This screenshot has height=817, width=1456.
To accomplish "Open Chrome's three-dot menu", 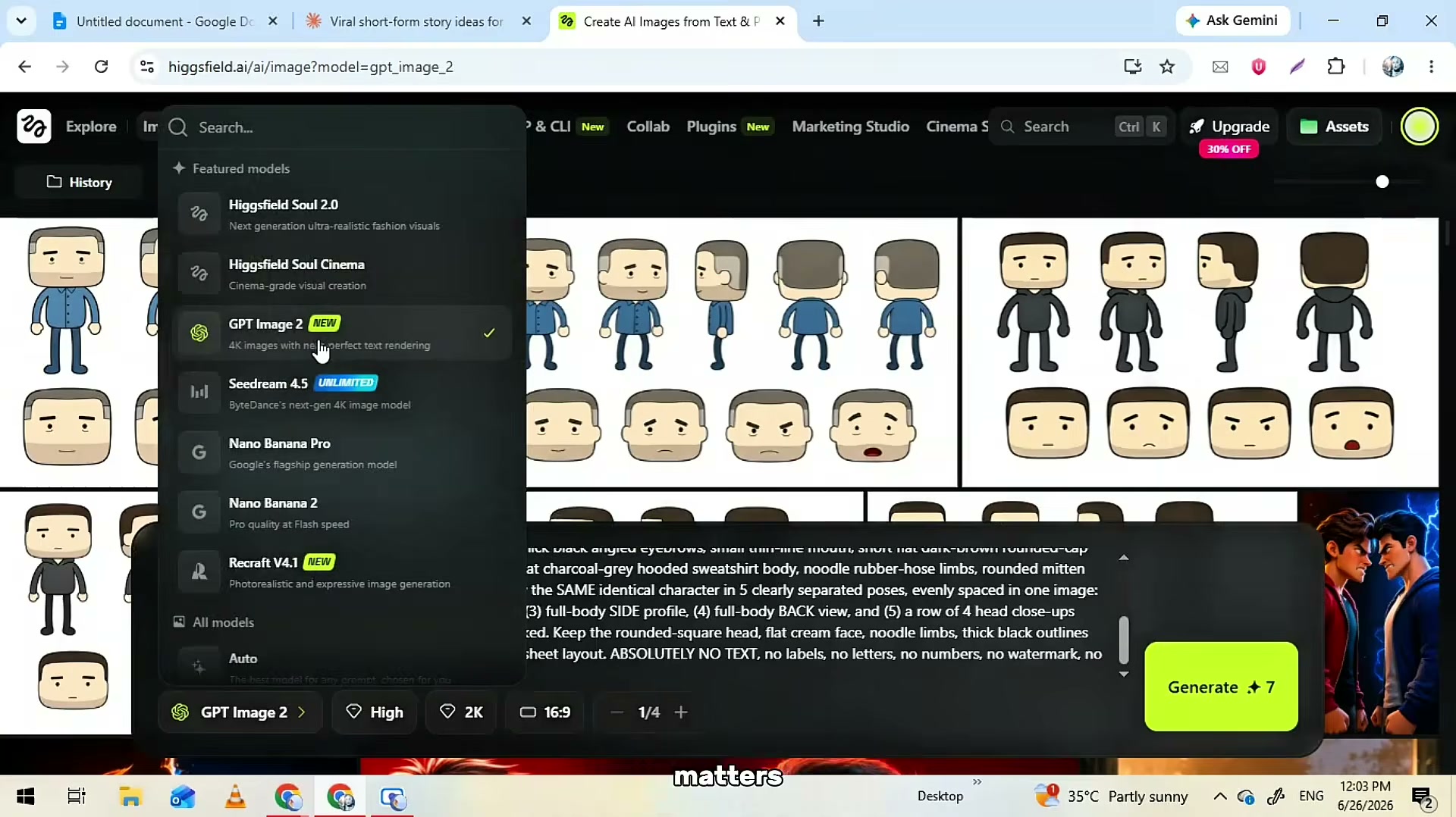I will [x=1431, y=67].
